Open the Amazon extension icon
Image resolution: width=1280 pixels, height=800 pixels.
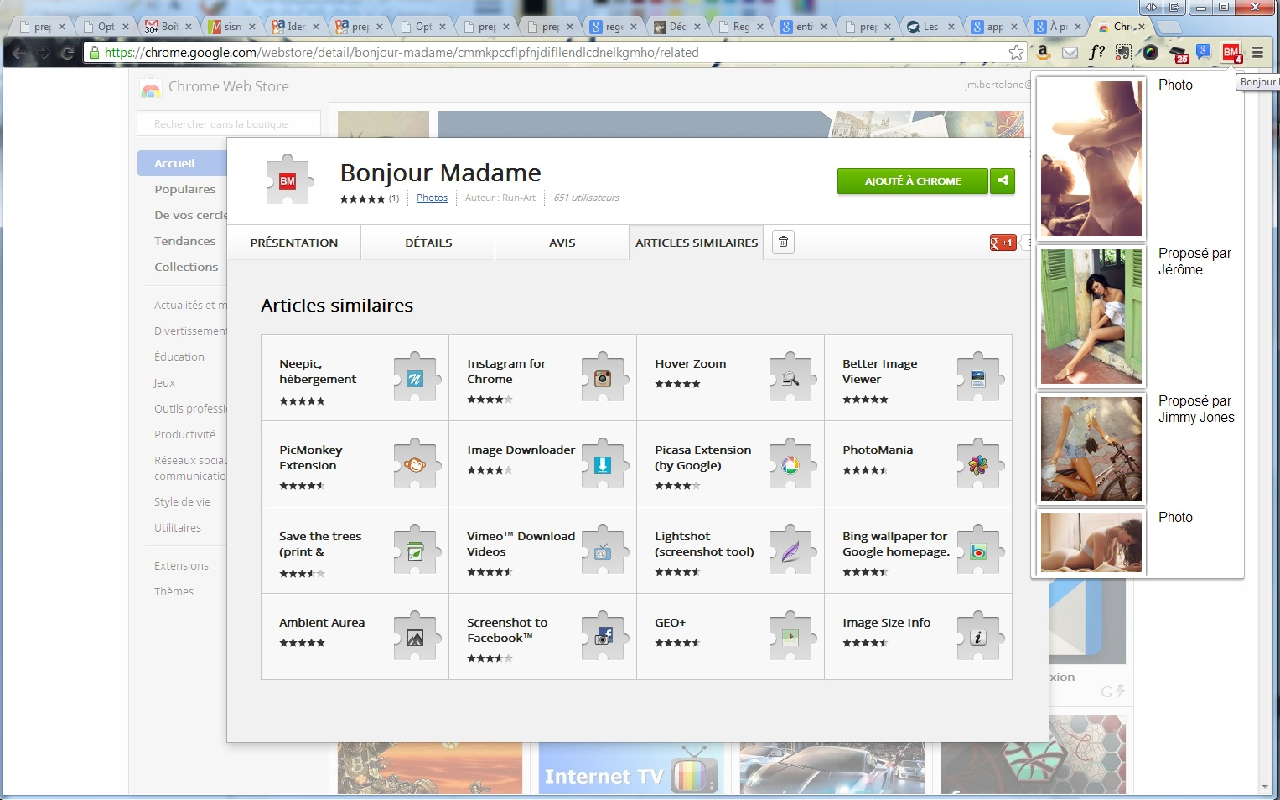[x=1043, y=52]
